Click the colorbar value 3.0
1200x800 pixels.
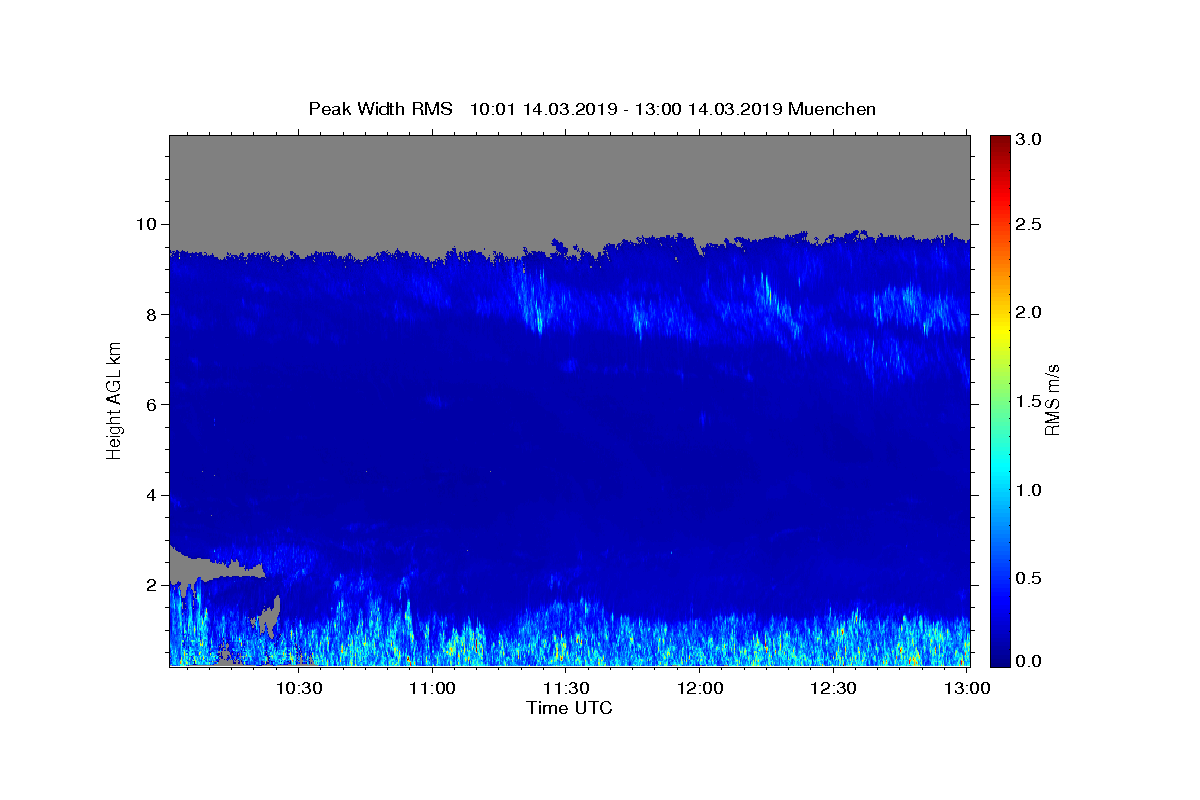click(x=1029, y=140)
